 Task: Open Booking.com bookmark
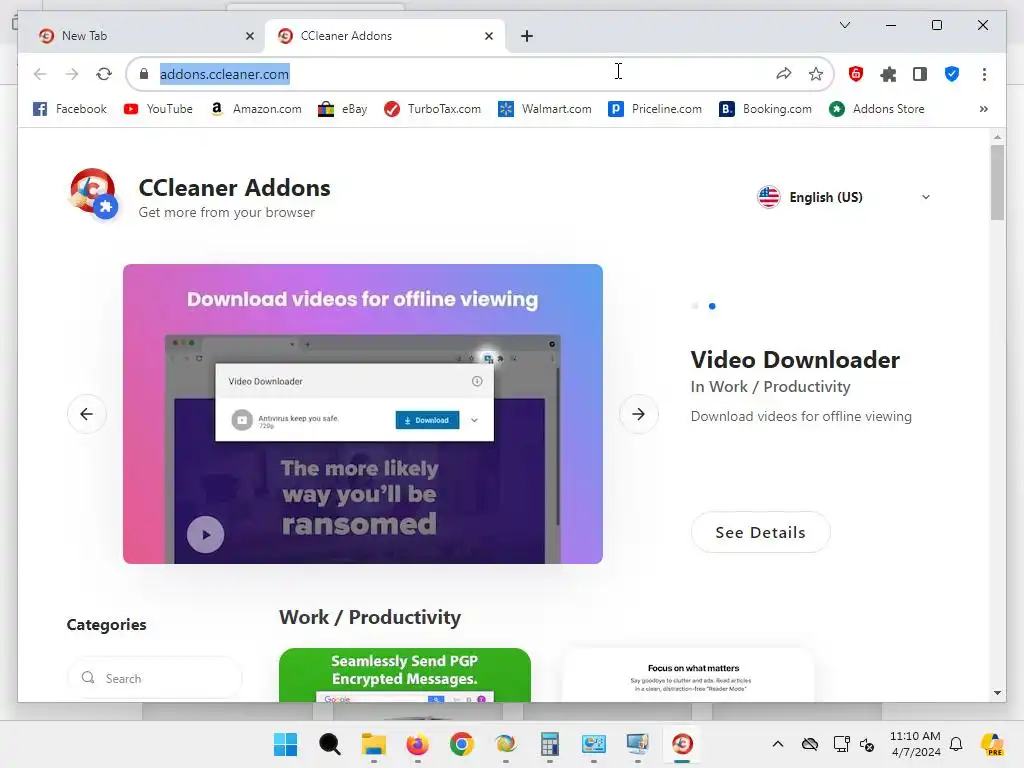pyautogui.click(x=765, y=109)
